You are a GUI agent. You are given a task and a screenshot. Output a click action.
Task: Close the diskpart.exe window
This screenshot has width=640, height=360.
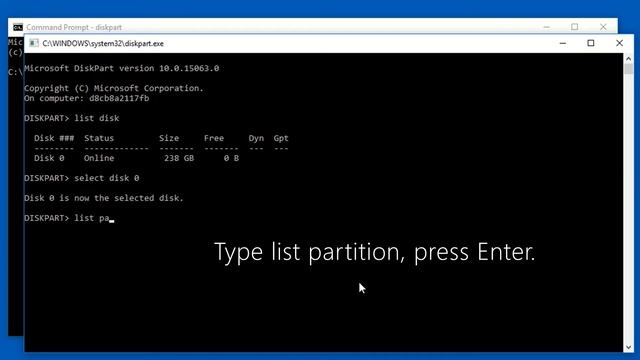click(619, 43)
